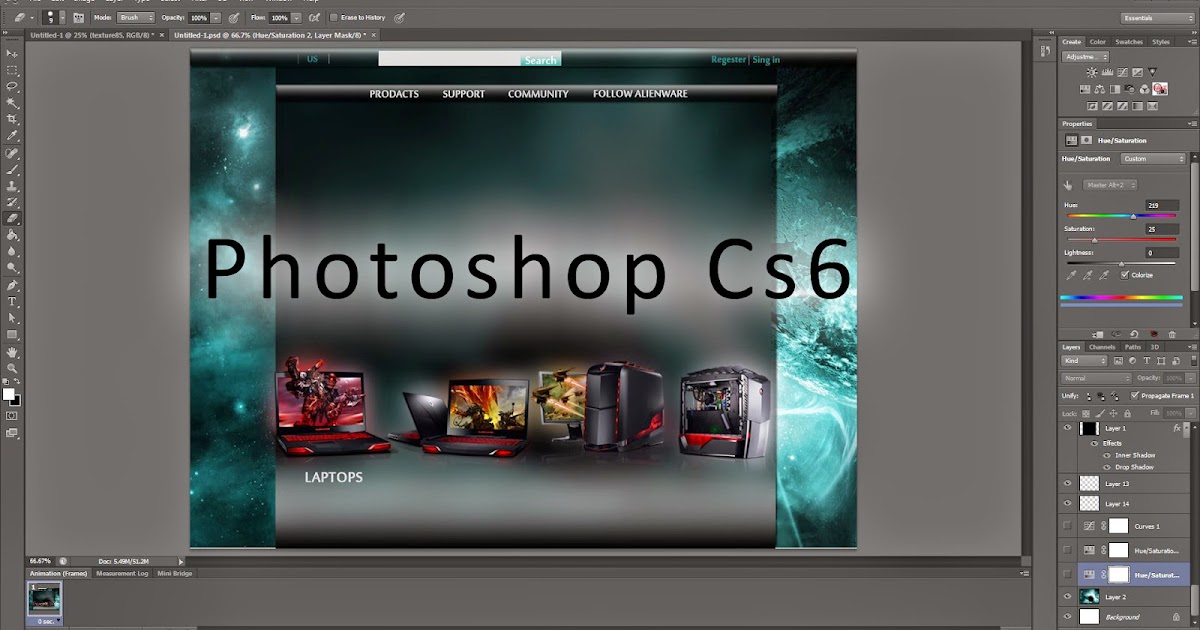
Task: Select the Horizontal Type tool
Action: 12,301
